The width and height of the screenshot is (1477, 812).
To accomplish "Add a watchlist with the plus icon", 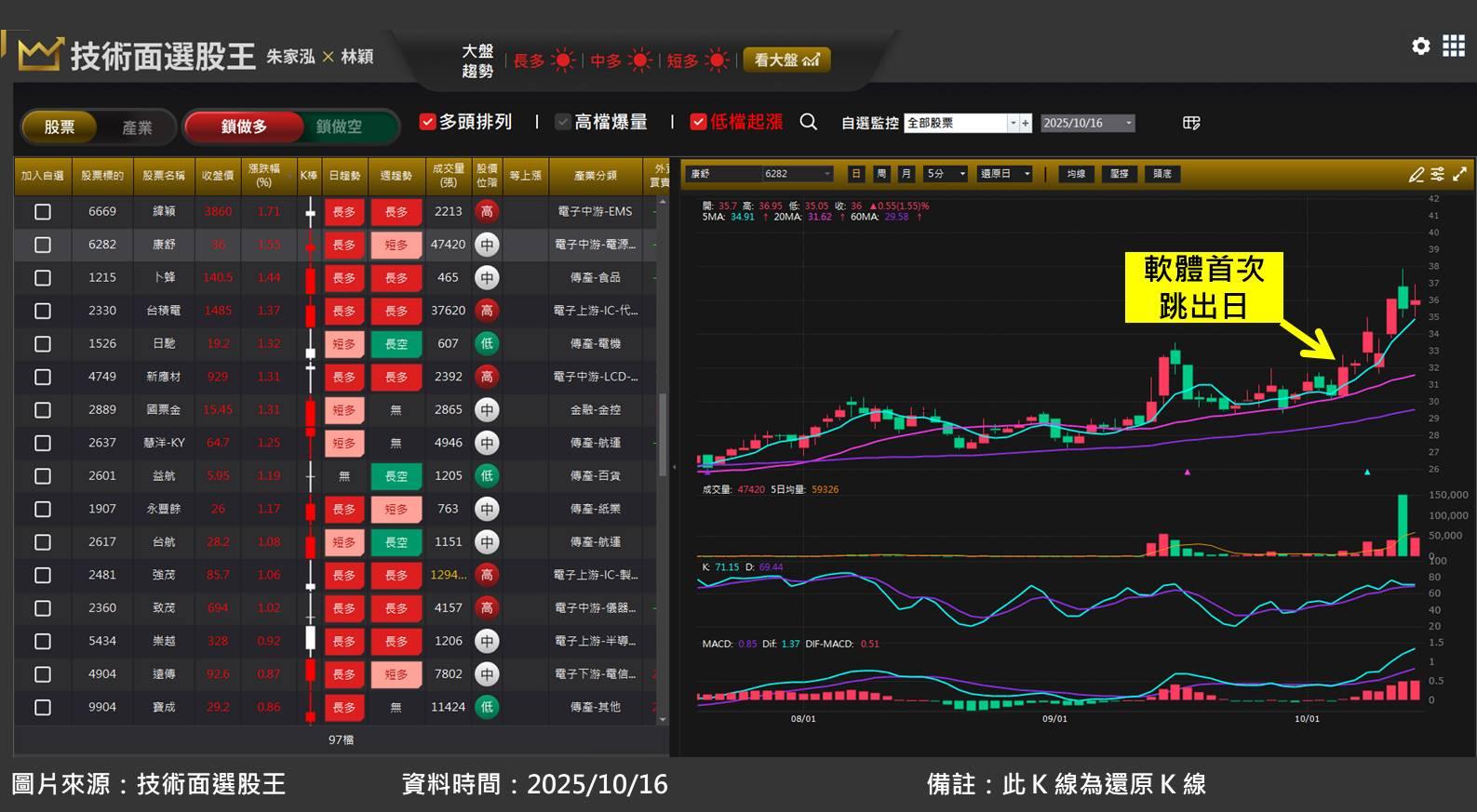I will [x=1026, y=123].
